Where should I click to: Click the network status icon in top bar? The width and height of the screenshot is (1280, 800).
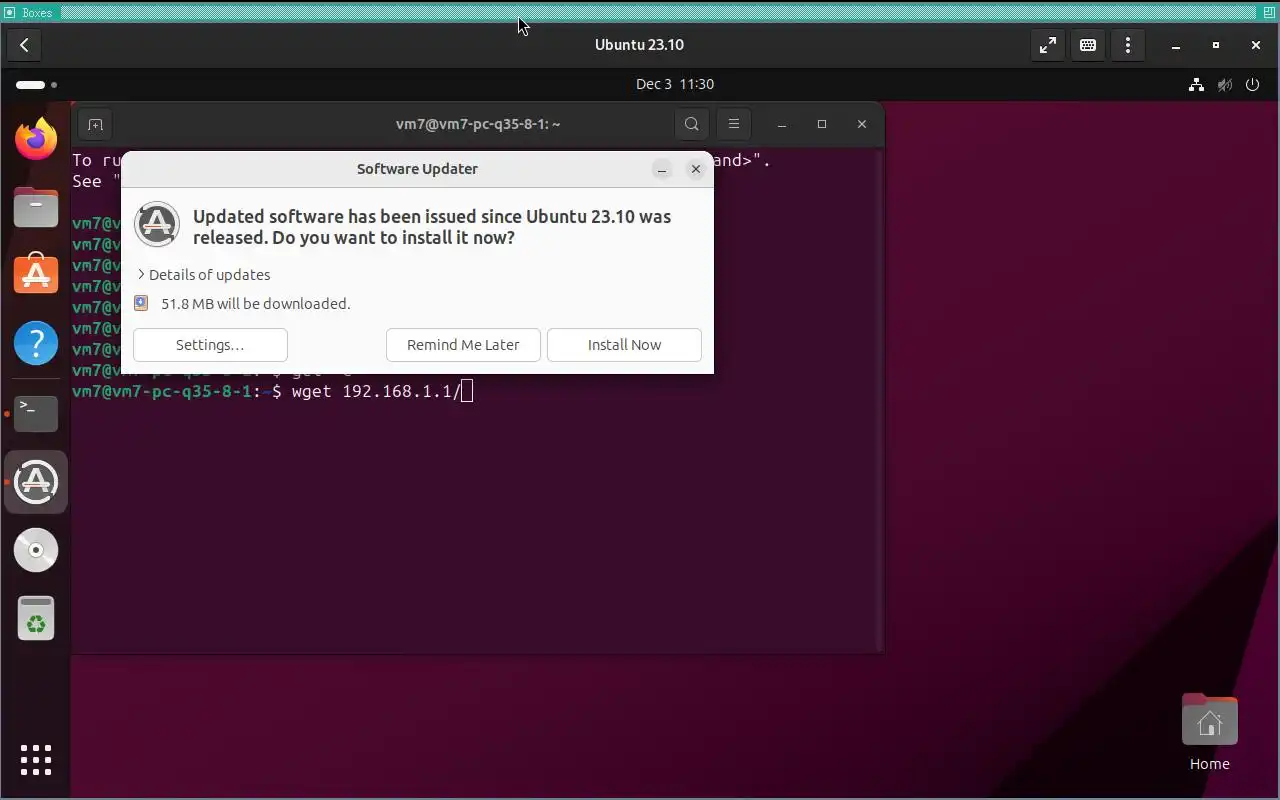1196,85
